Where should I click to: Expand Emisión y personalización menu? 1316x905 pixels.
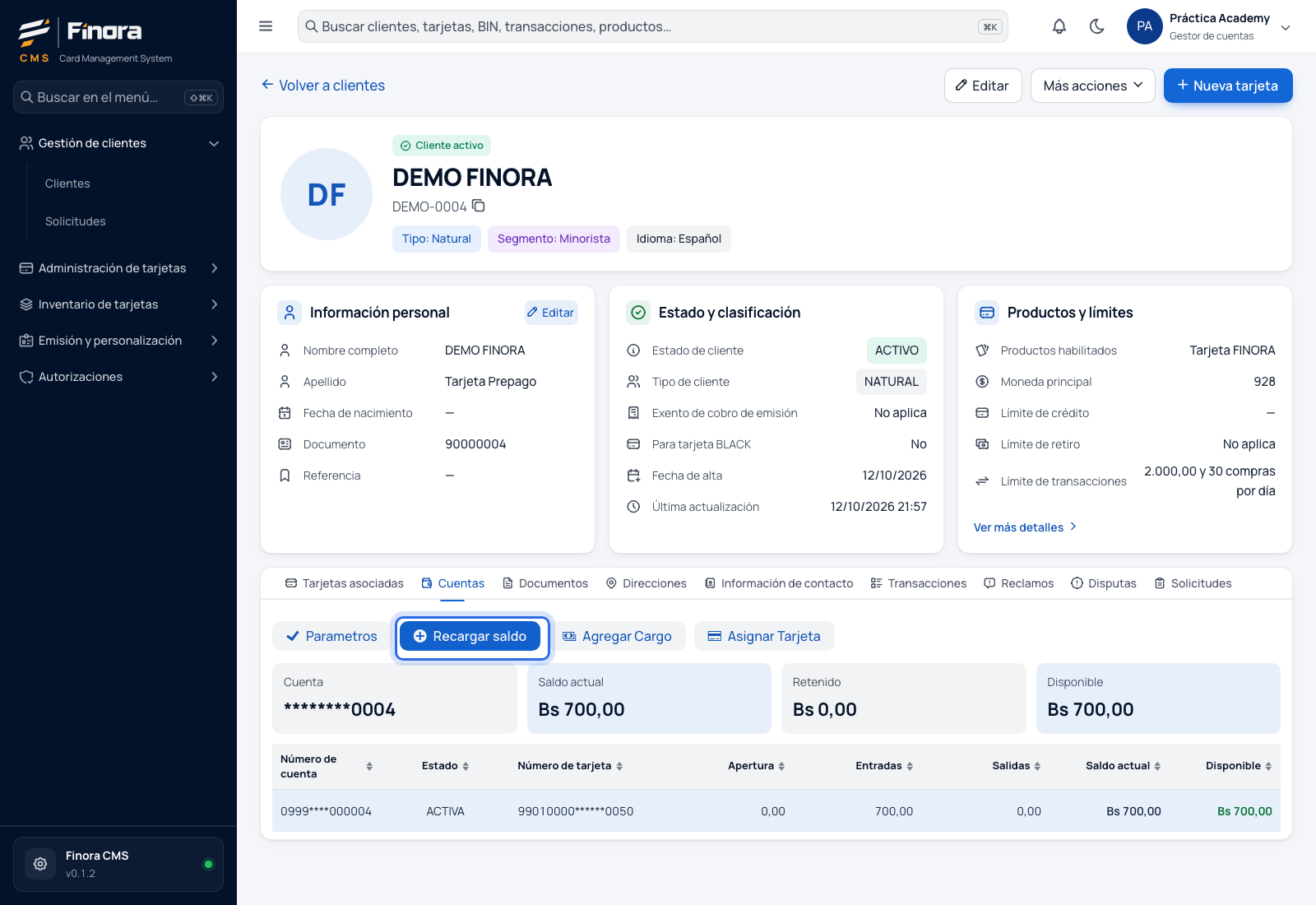(x=118, y=341)
